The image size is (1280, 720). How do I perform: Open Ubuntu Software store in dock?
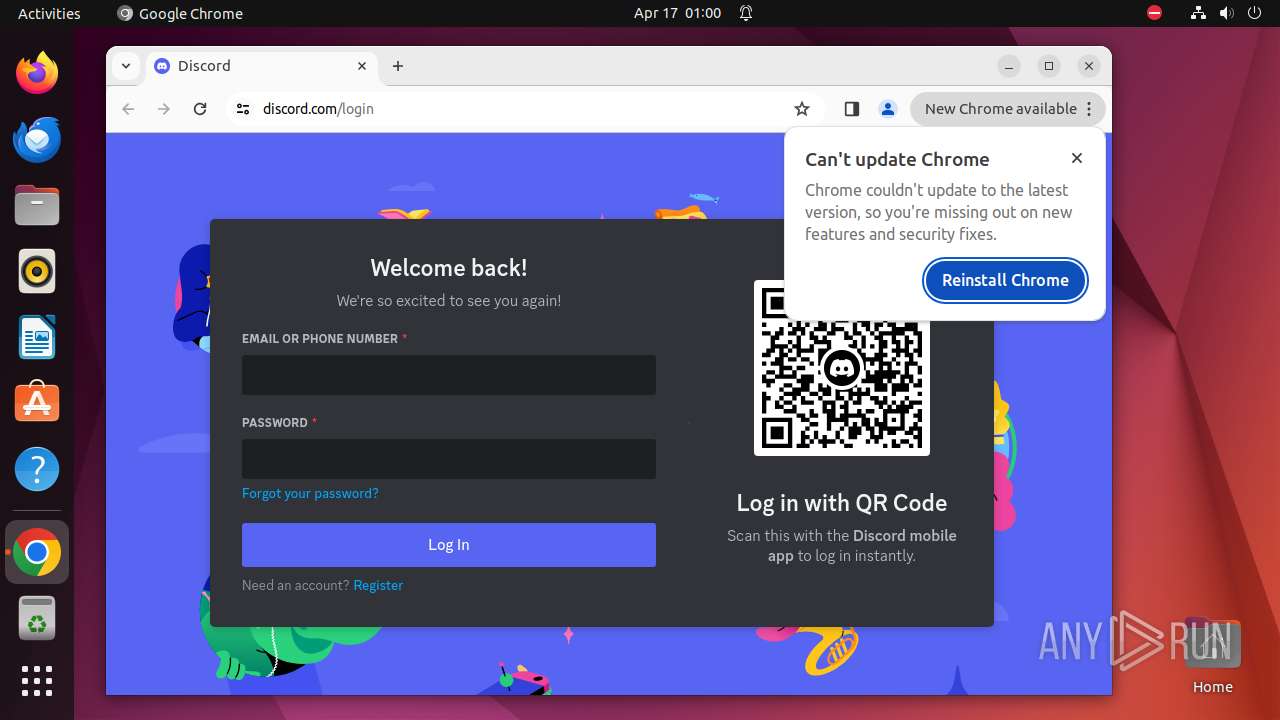click(37, 403)
